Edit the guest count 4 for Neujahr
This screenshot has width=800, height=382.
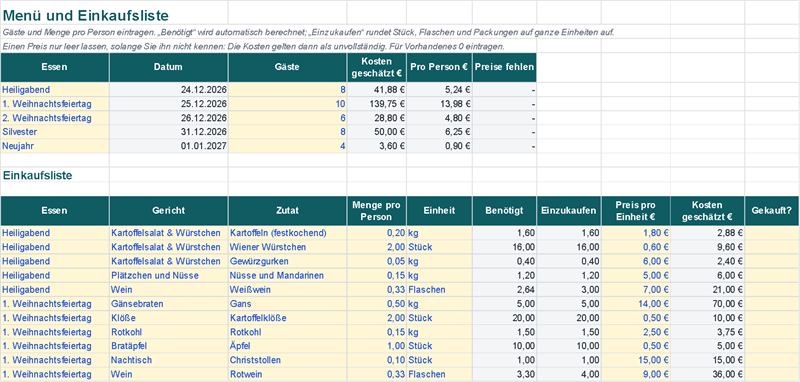[287, 146]
